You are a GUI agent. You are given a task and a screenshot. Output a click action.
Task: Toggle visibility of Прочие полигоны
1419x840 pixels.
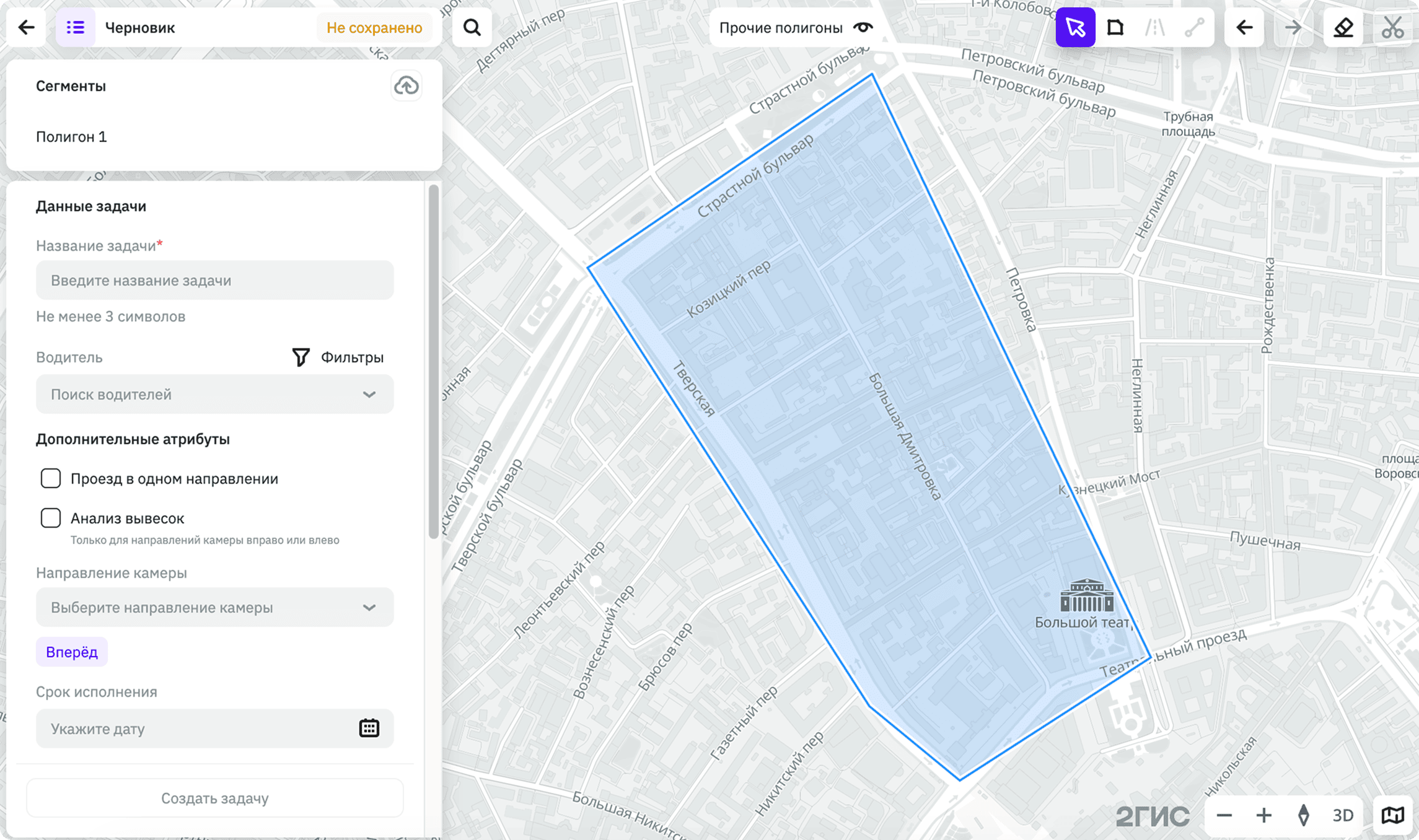pyautogui.click(x=863, y=27)
